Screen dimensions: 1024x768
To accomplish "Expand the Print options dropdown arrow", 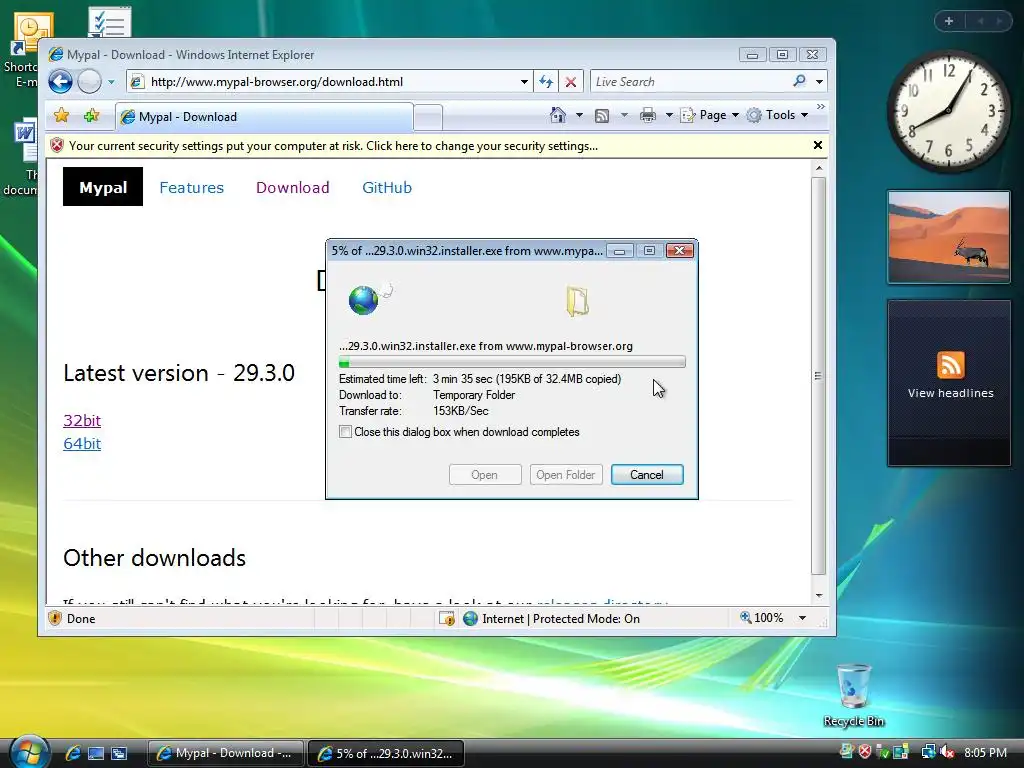I will point(669,116).
